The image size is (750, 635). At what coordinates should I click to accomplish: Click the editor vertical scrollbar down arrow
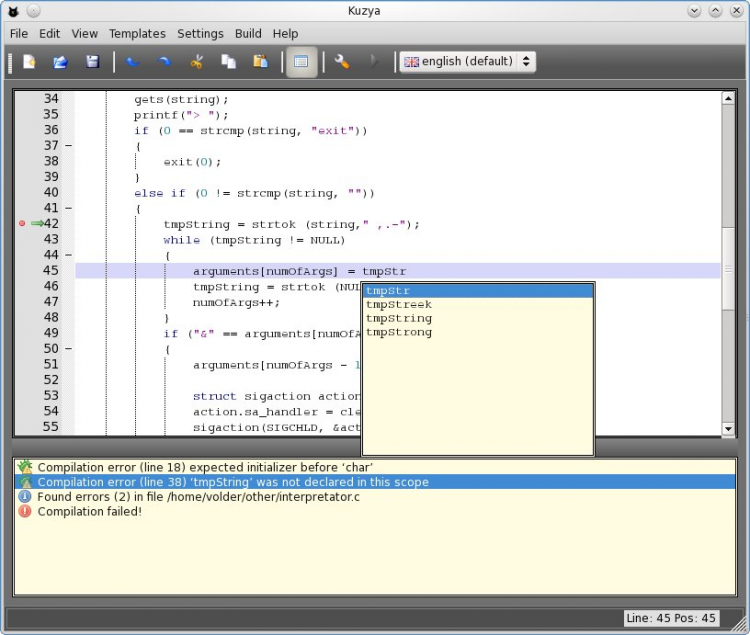pyautogui.click(x=728, y=429)
